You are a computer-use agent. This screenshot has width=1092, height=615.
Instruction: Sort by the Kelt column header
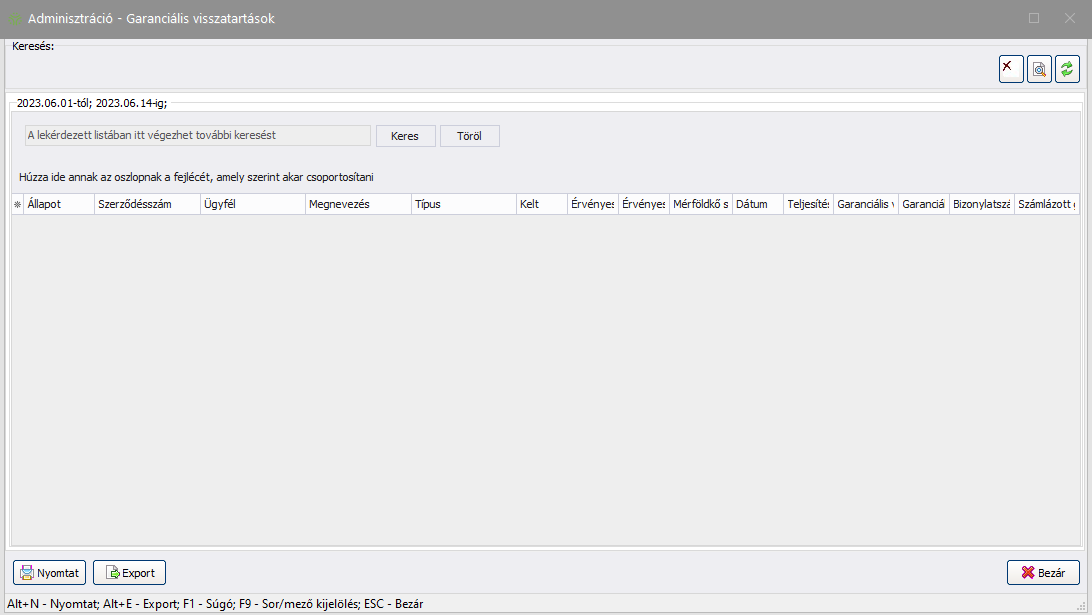click(541, 204)
